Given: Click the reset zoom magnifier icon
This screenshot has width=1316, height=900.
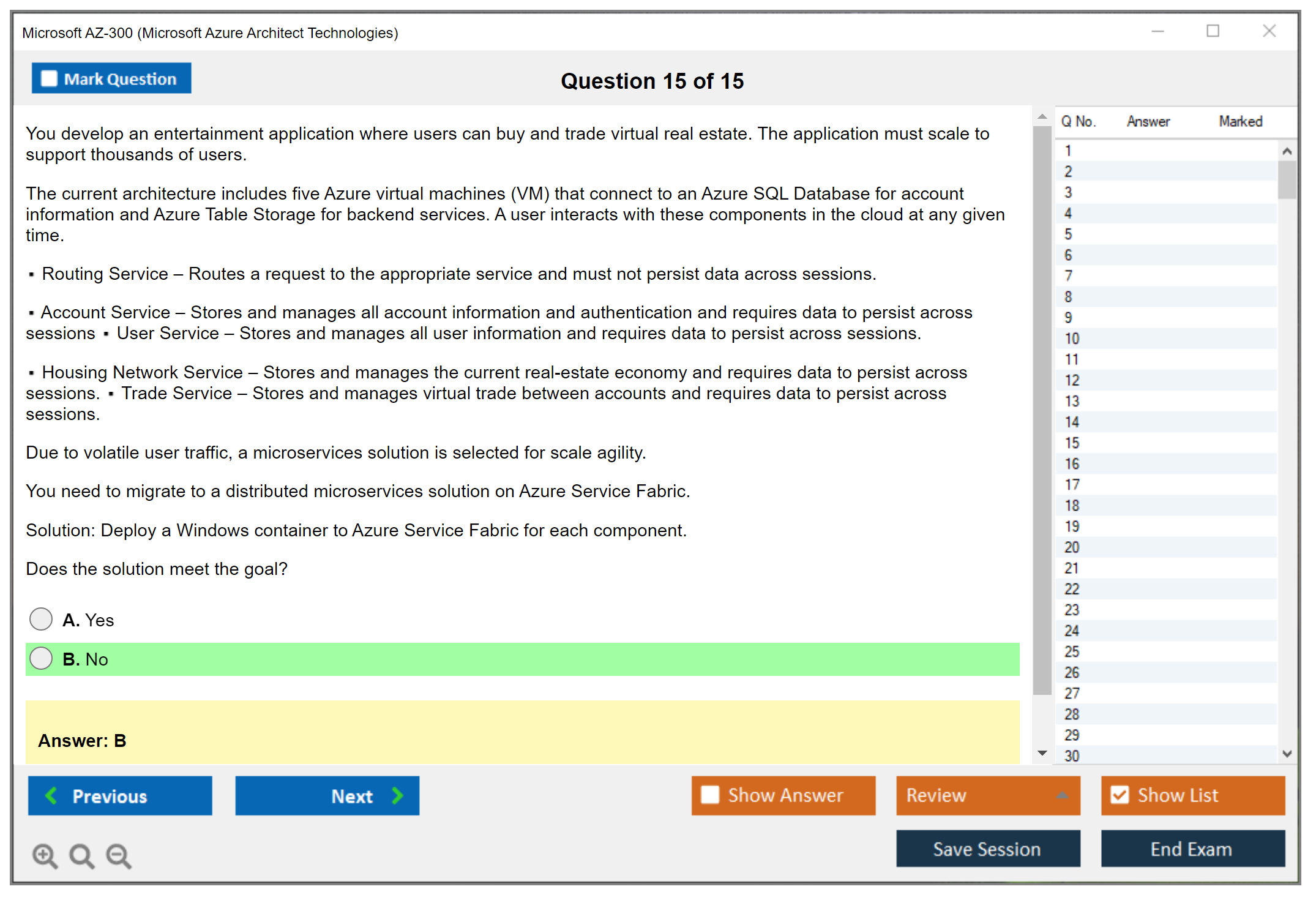Looking at the screenshot, I should tap(81, 855).
